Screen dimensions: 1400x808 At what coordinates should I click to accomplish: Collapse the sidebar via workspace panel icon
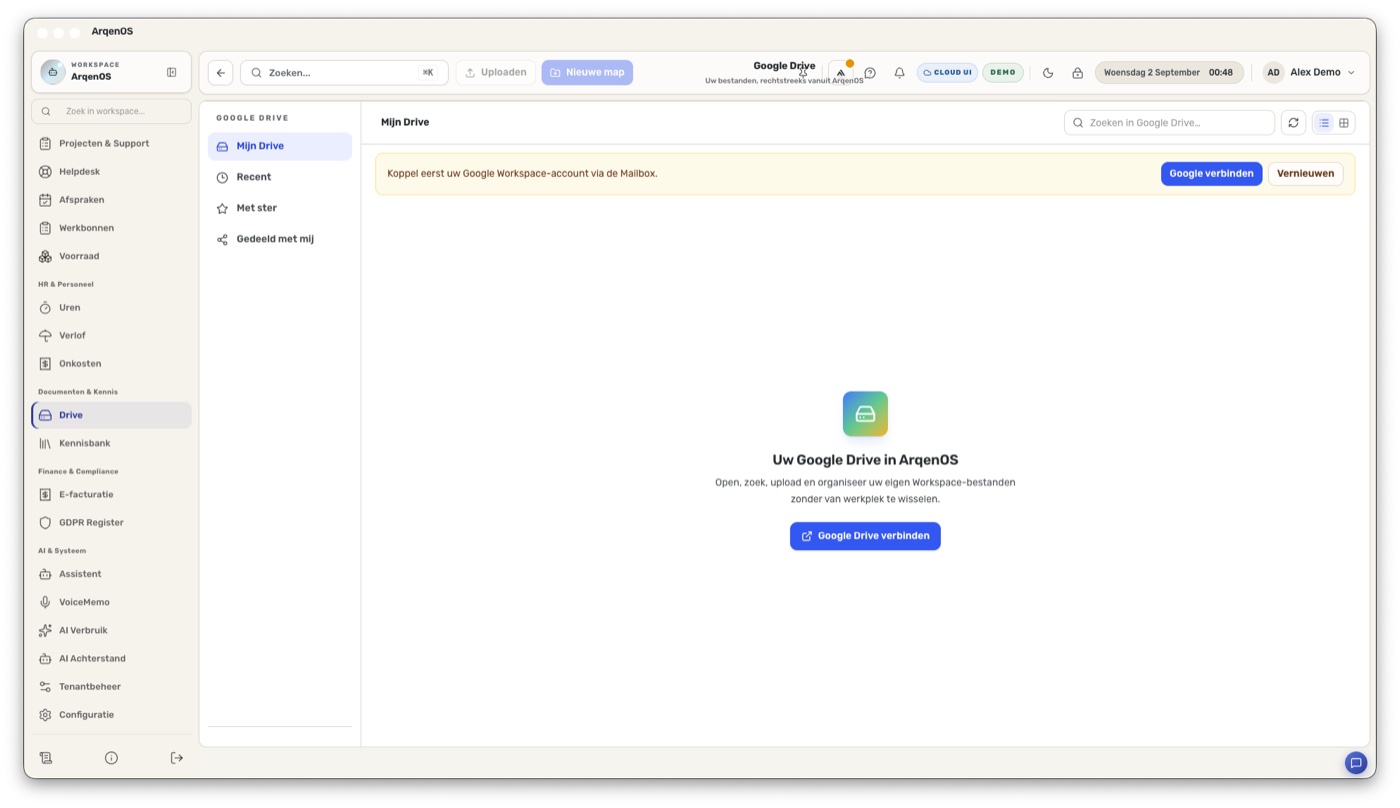coord(172,72)
